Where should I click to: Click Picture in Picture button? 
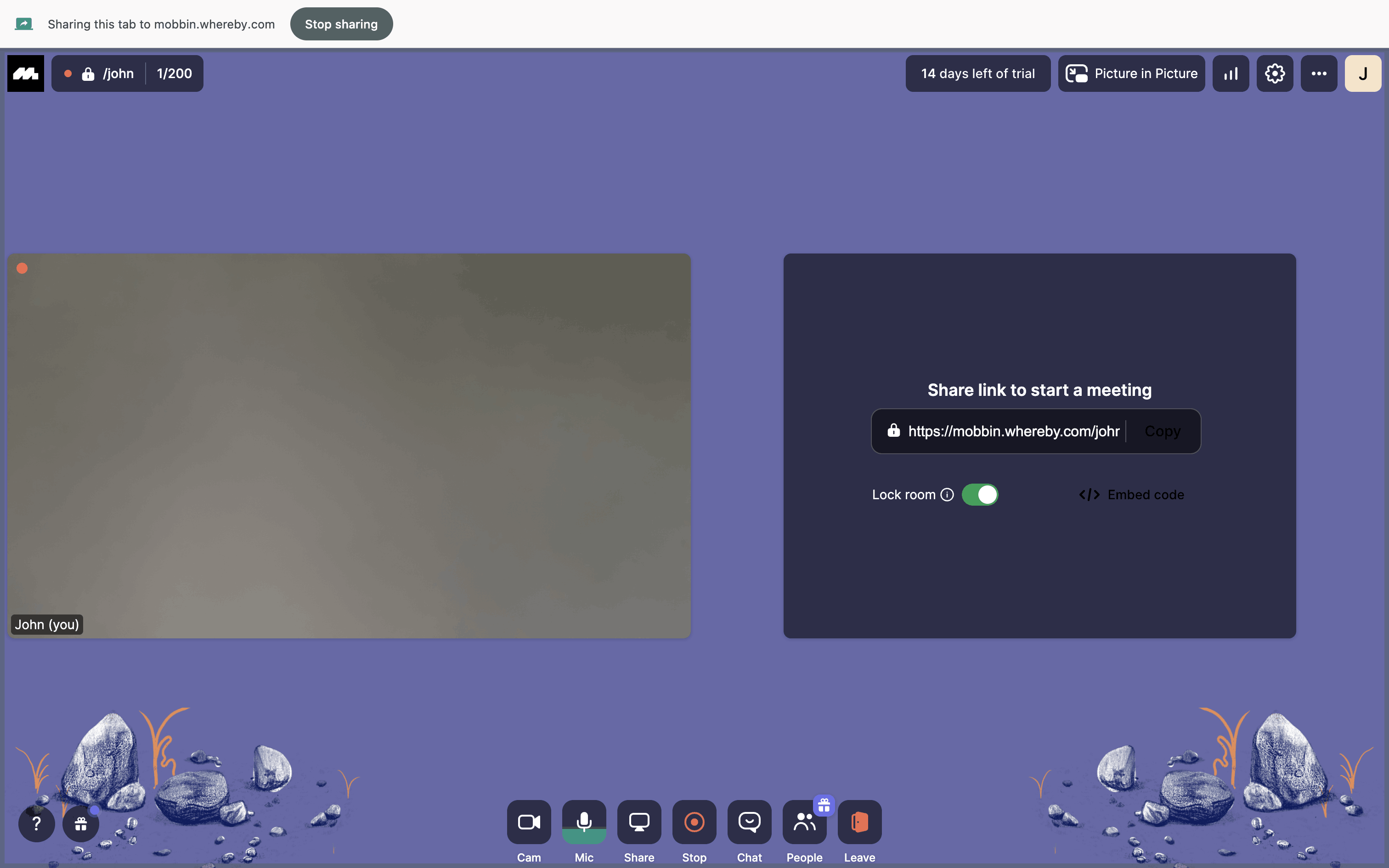click(x=1131, y=73)
